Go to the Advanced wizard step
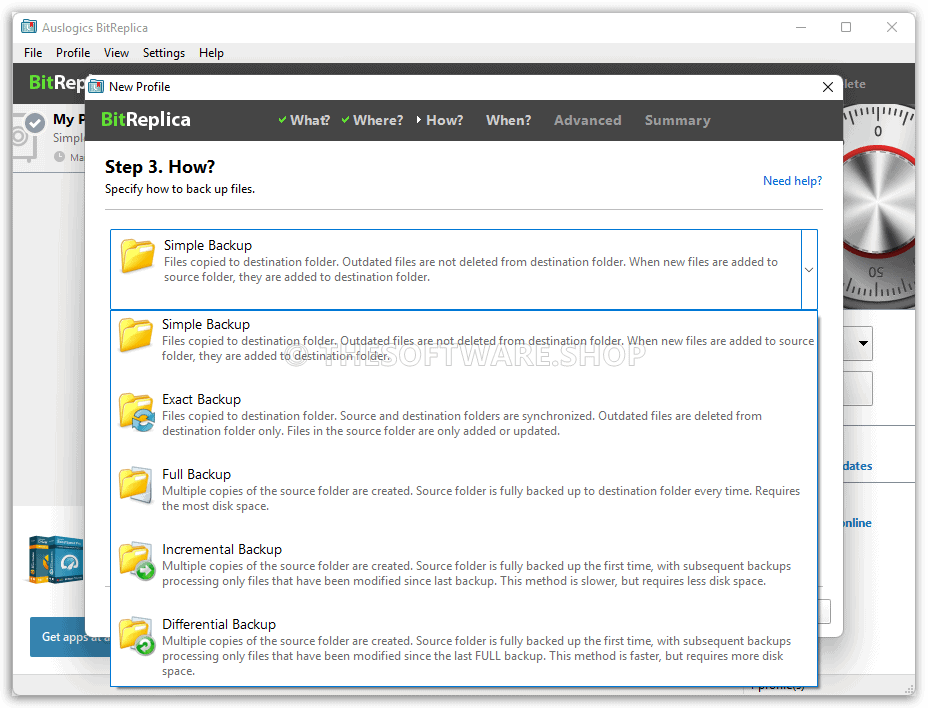Image resolution: width=928 pixels, height=708 pixels. coord(588,120)
